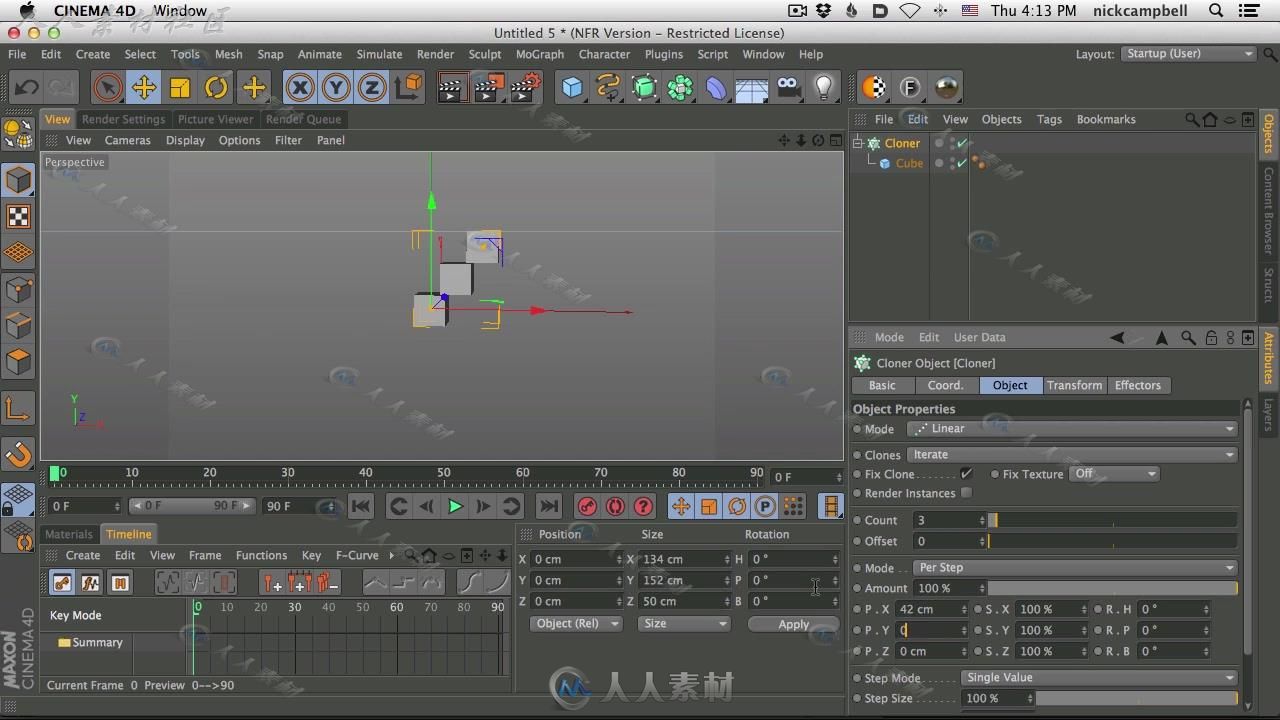Add a Light object

click(x=824, y=88)
